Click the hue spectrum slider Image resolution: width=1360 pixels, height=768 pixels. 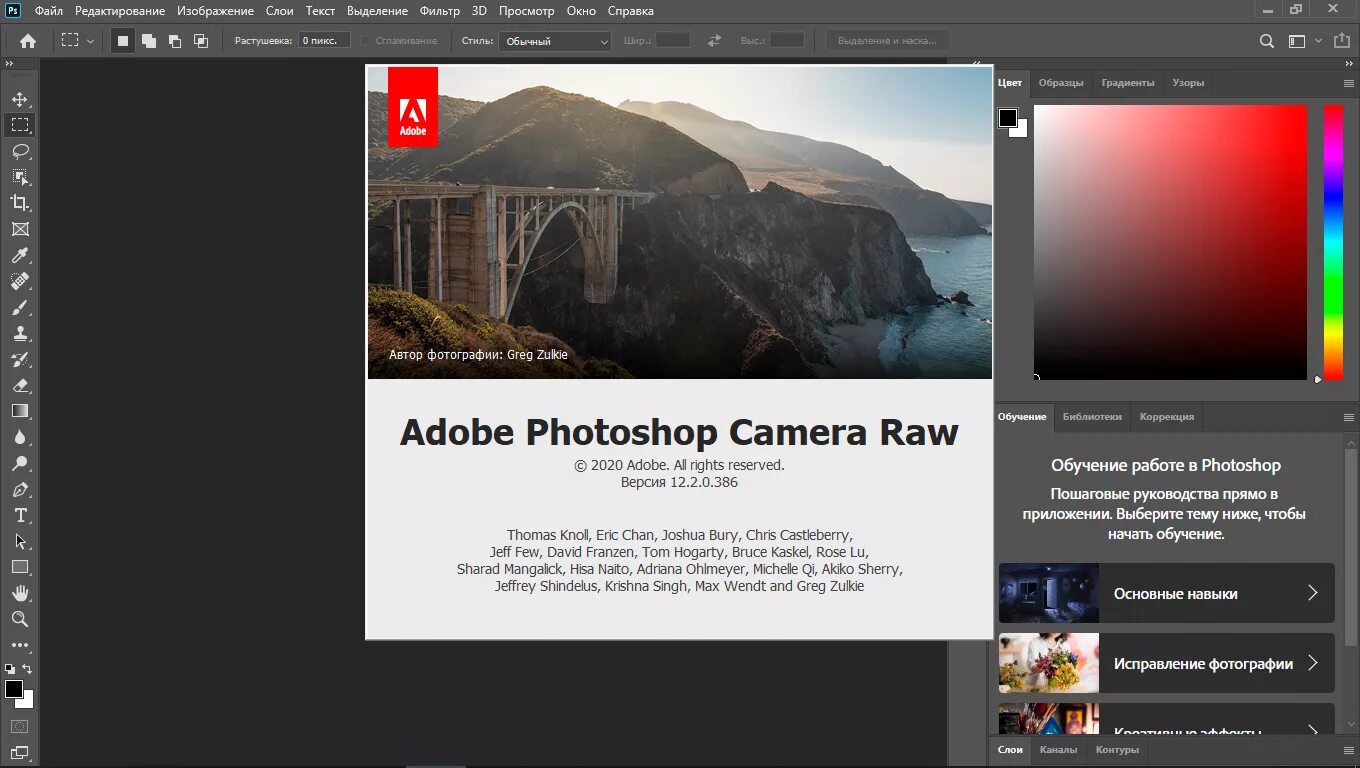tap(1333, 242)
